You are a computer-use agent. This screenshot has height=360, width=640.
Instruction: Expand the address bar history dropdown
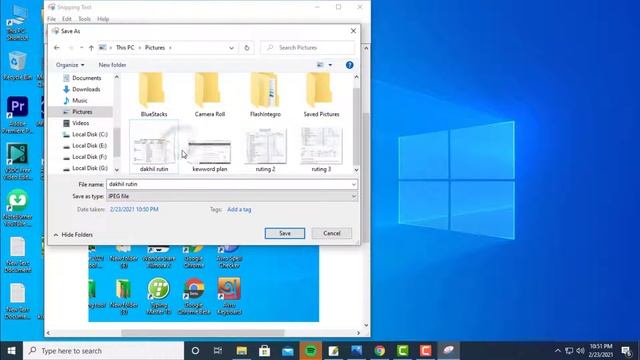click(x=231, y=48)
